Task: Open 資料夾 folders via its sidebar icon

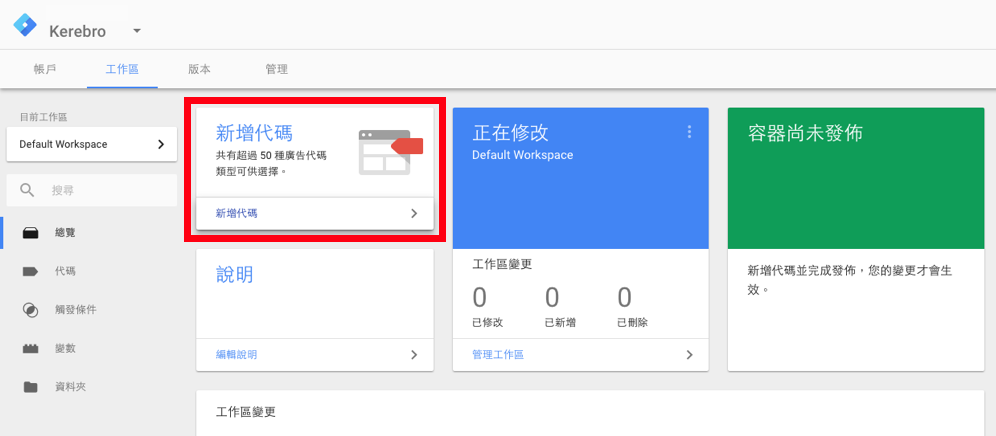Action: tap(31, 387)
